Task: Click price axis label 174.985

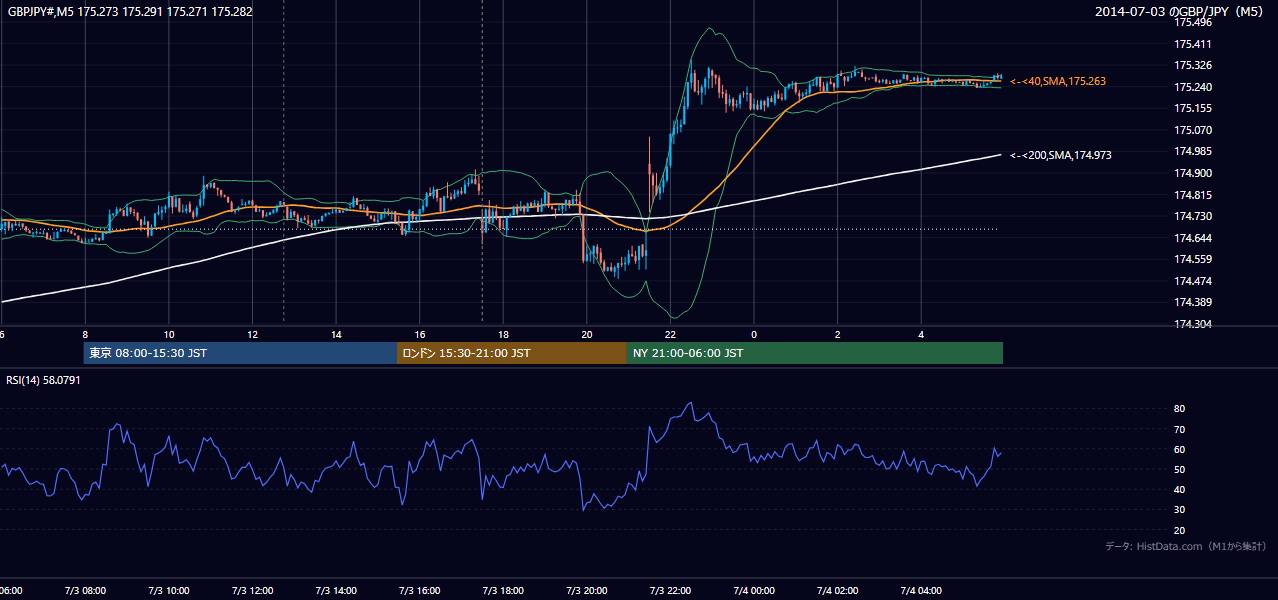Action: tap(1192, 151)
